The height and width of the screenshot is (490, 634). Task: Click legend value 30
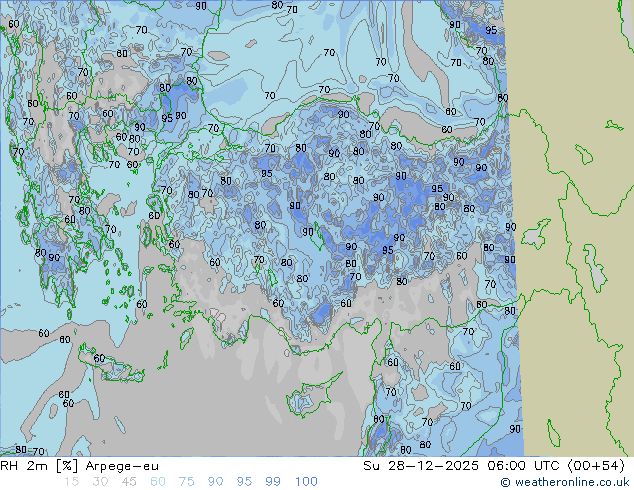click(x=100, y=482)
